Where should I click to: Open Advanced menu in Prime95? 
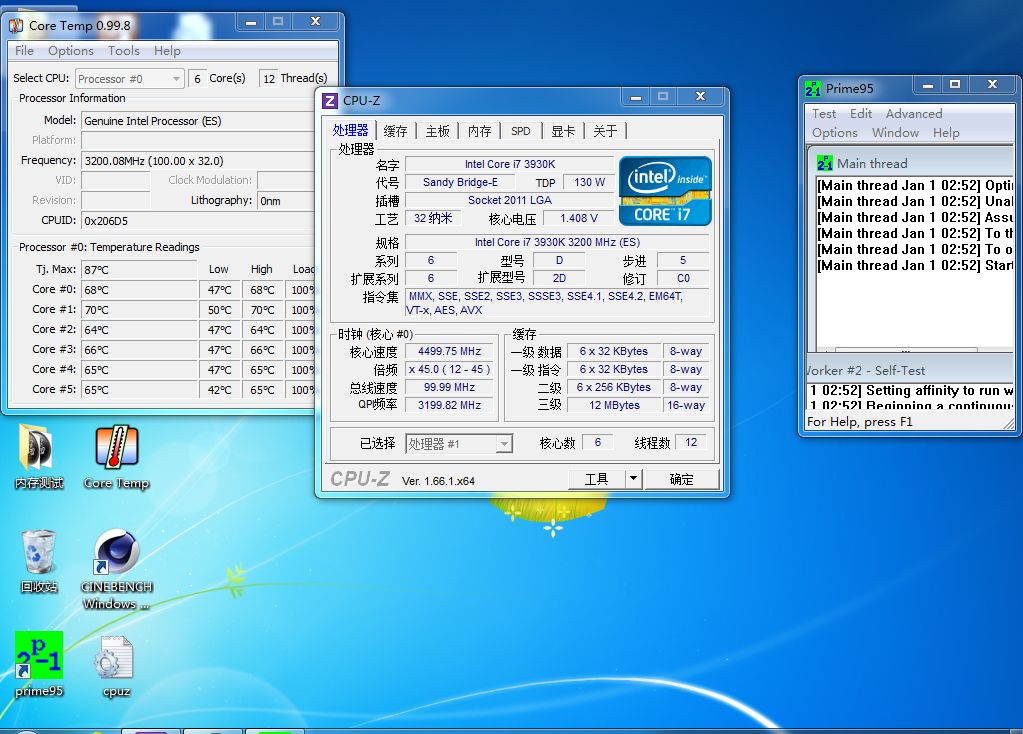pyautogui.click(x=913, y=114)
